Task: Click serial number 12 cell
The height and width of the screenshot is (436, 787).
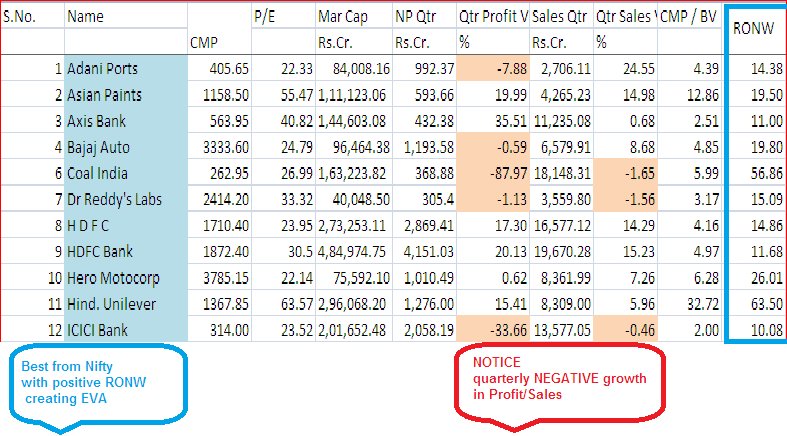Action: pos(33,329)
